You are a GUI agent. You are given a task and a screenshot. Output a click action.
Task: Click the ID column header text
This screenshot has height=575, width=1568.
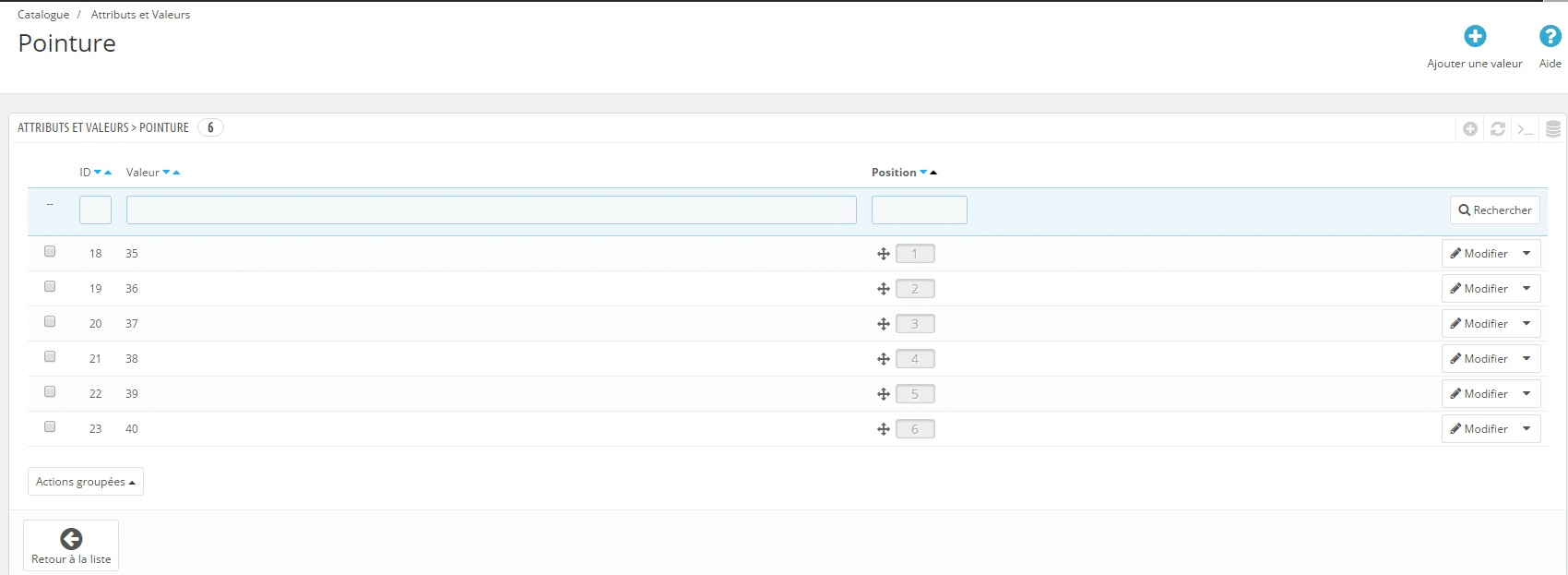pos(85,173)
